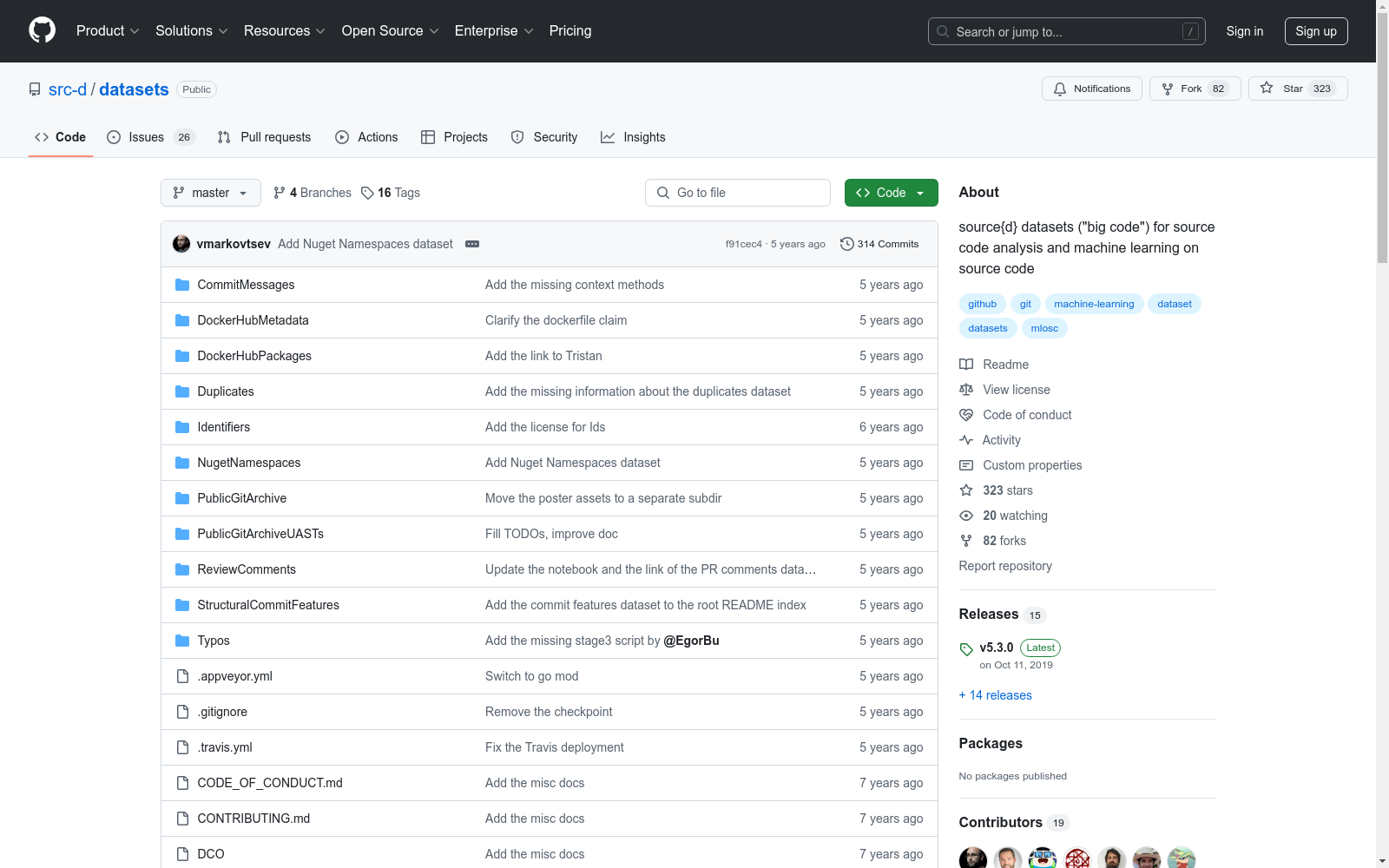Click the star icon in Star button

pos(1267,89)
